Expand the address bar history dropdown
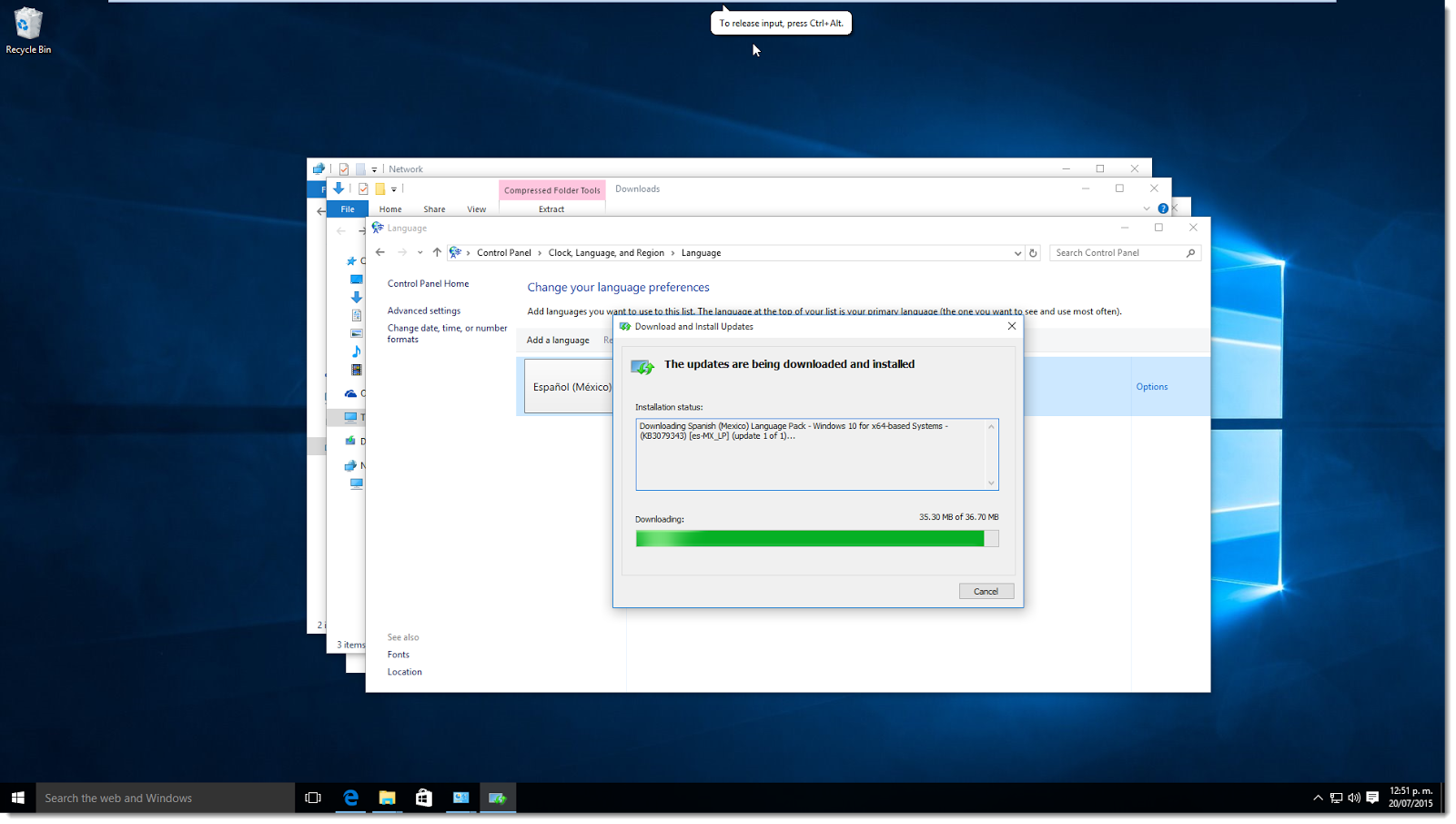 (1017, 253)
